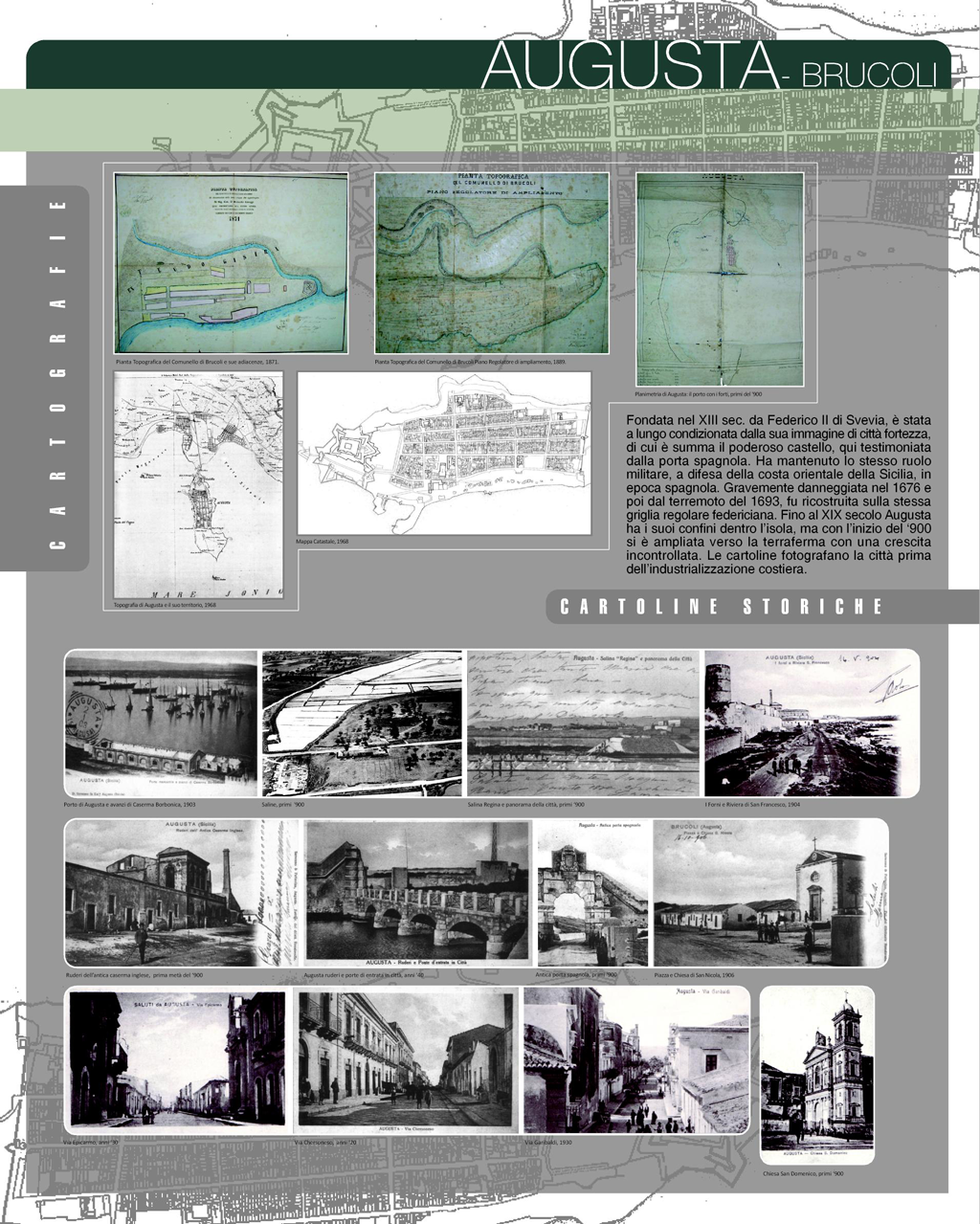This screenshot has width=980, height=1224.
Task: Click caption 'Augusta ruderi e ponte di entrata in città'
Action: [363, 974]
